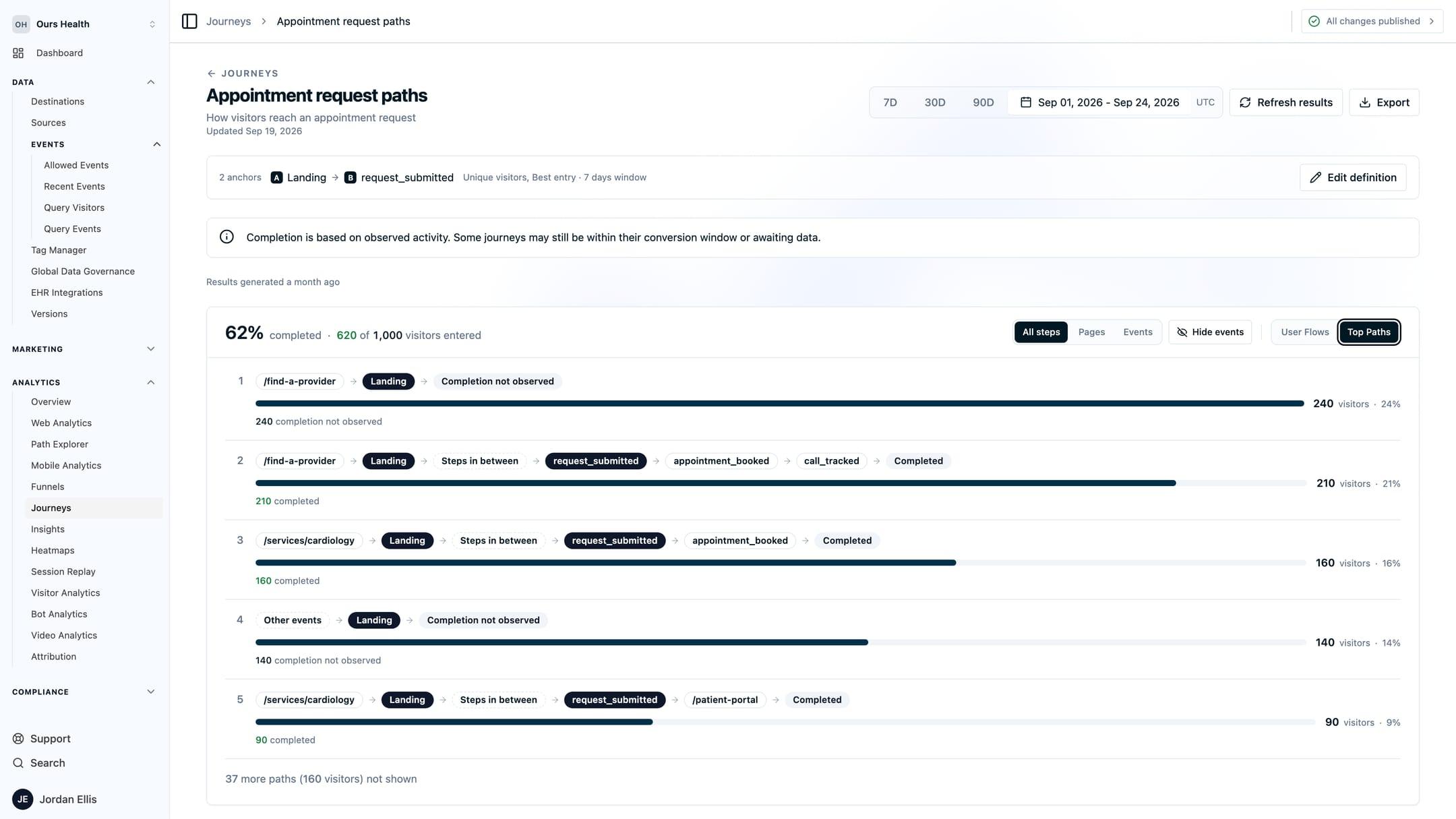Click the JE user avatar
The image size is (1456, 819).
(x=22, y=799)
